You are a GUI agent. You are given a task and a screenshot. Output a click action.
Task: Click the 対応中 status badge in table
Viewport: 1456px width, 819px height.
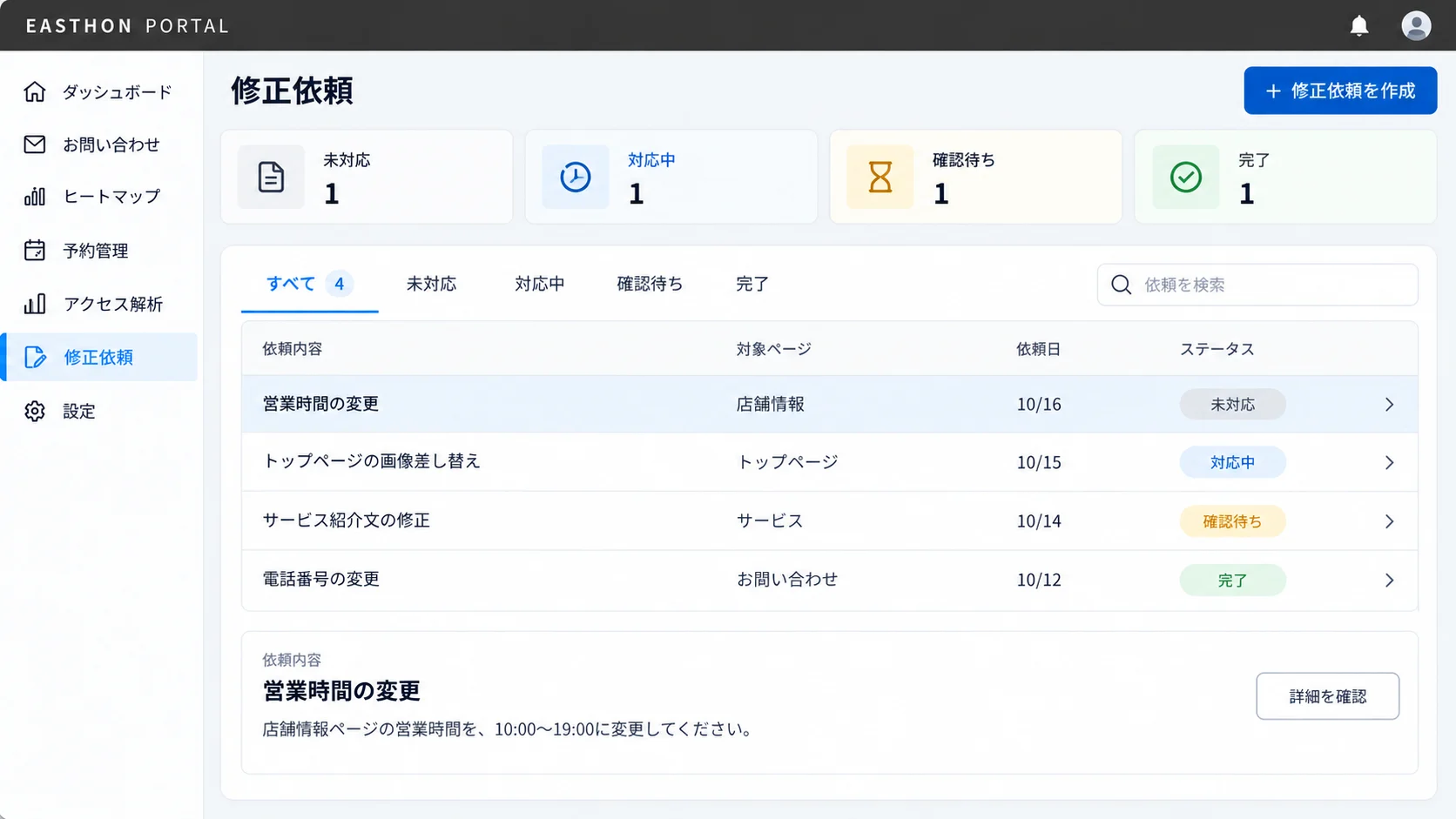(x=1232, y=463)
